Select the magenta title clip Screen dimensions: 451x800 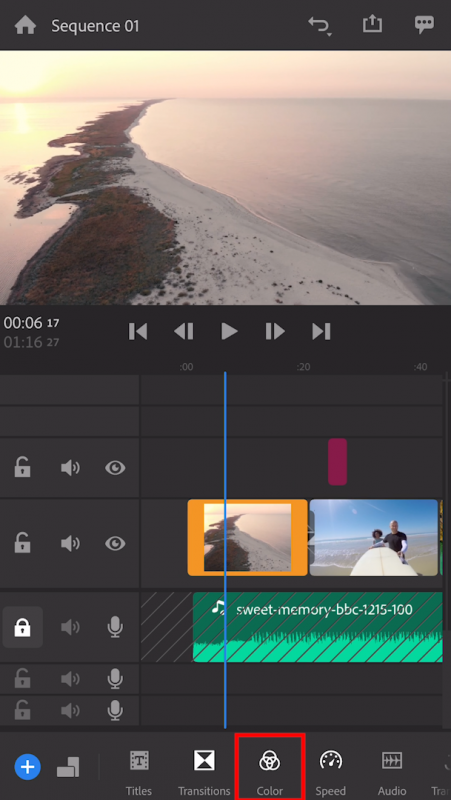pos(337,462)
